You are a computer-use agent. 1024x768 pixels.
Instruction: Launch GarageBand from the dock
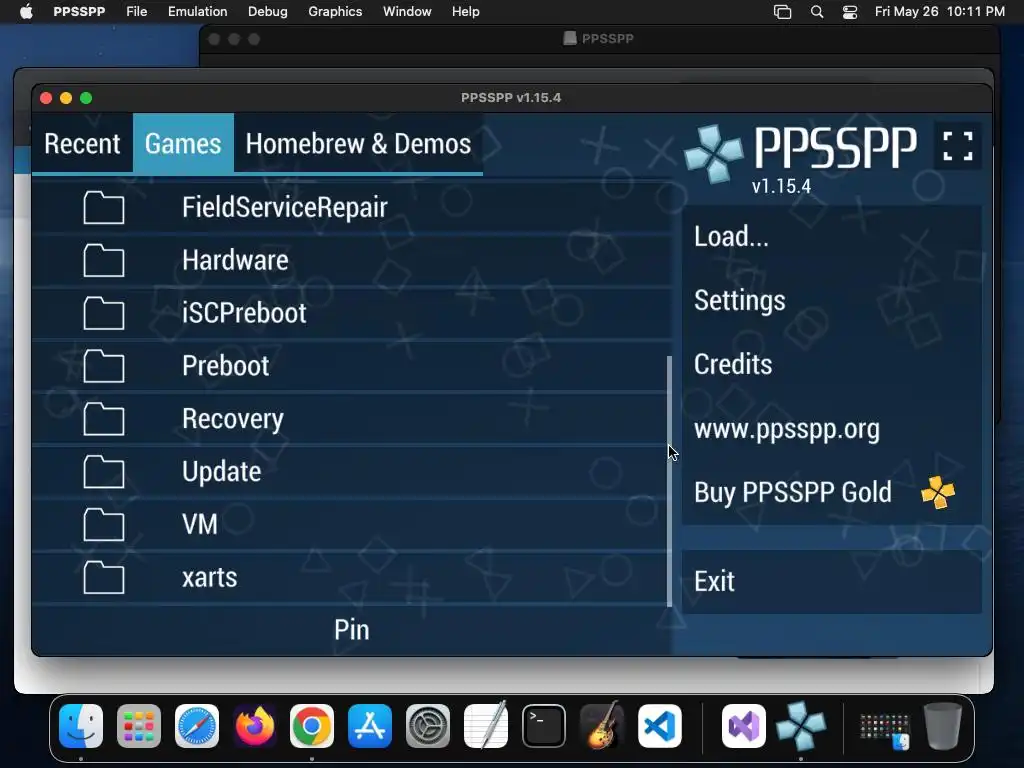[601, 726]
